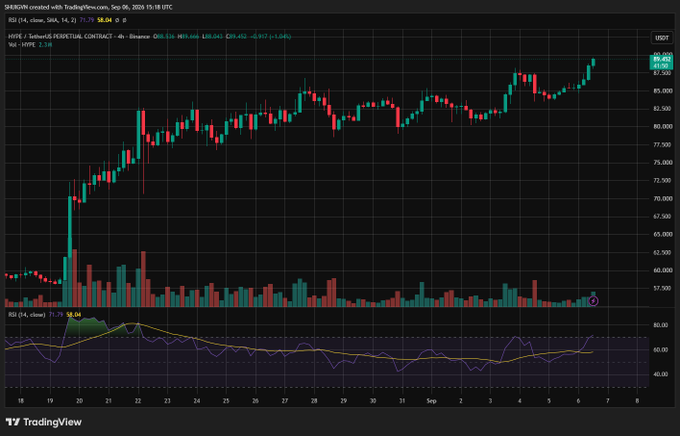Select the HYPE / TetherUS PERPETUAL CONTRACT title

point(79,36)
